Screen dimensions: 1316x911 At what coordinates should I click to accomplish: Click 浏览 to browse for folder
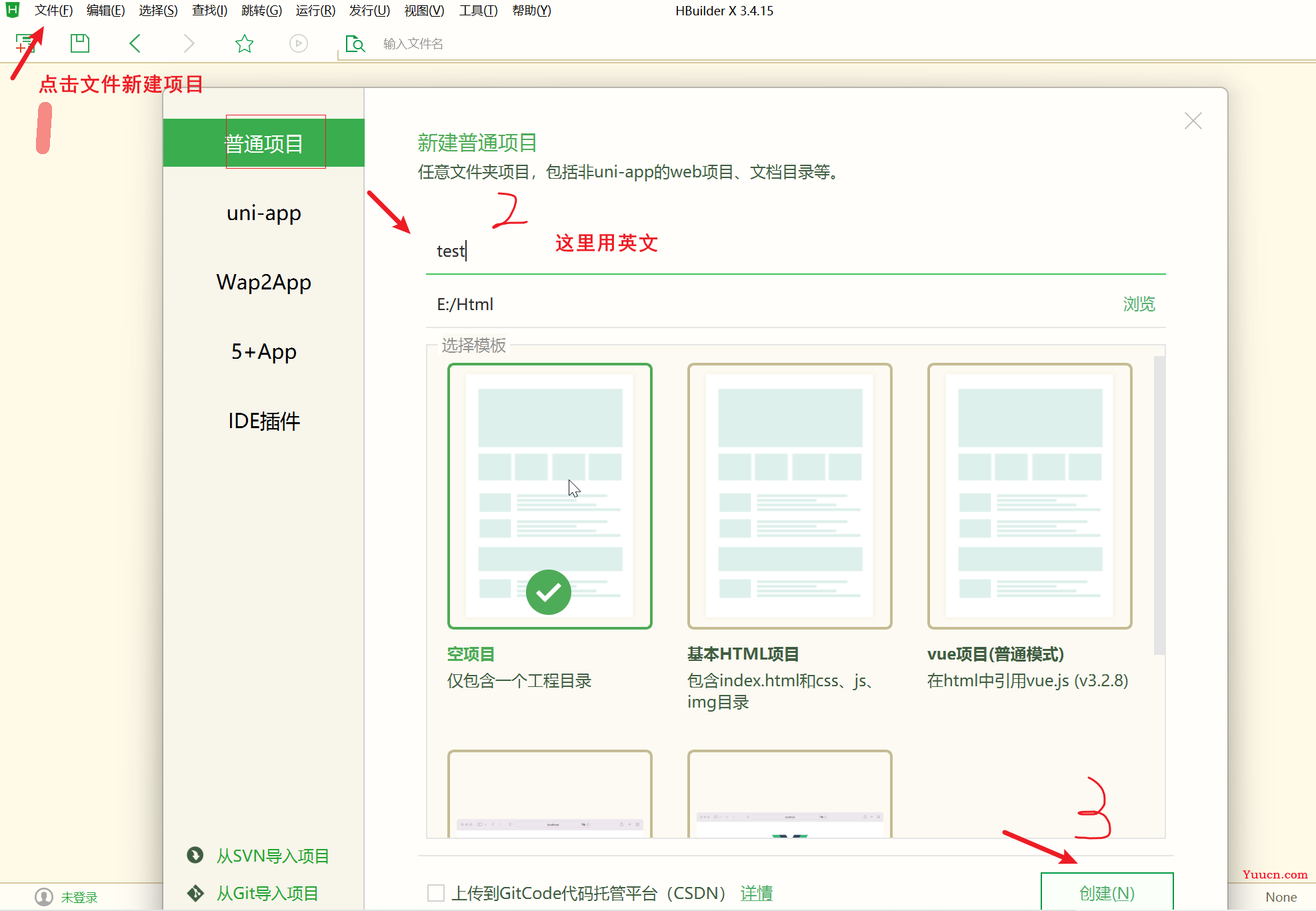1139,304
